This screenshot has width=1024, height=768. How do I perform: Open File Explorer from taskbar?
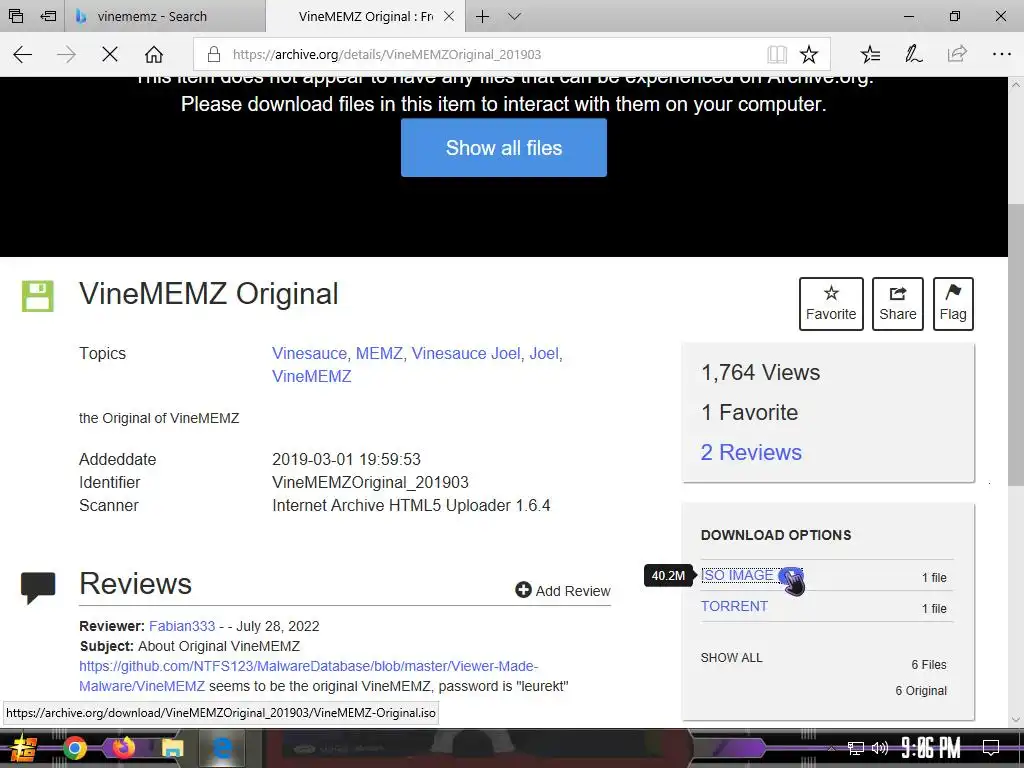click(173, 748)
